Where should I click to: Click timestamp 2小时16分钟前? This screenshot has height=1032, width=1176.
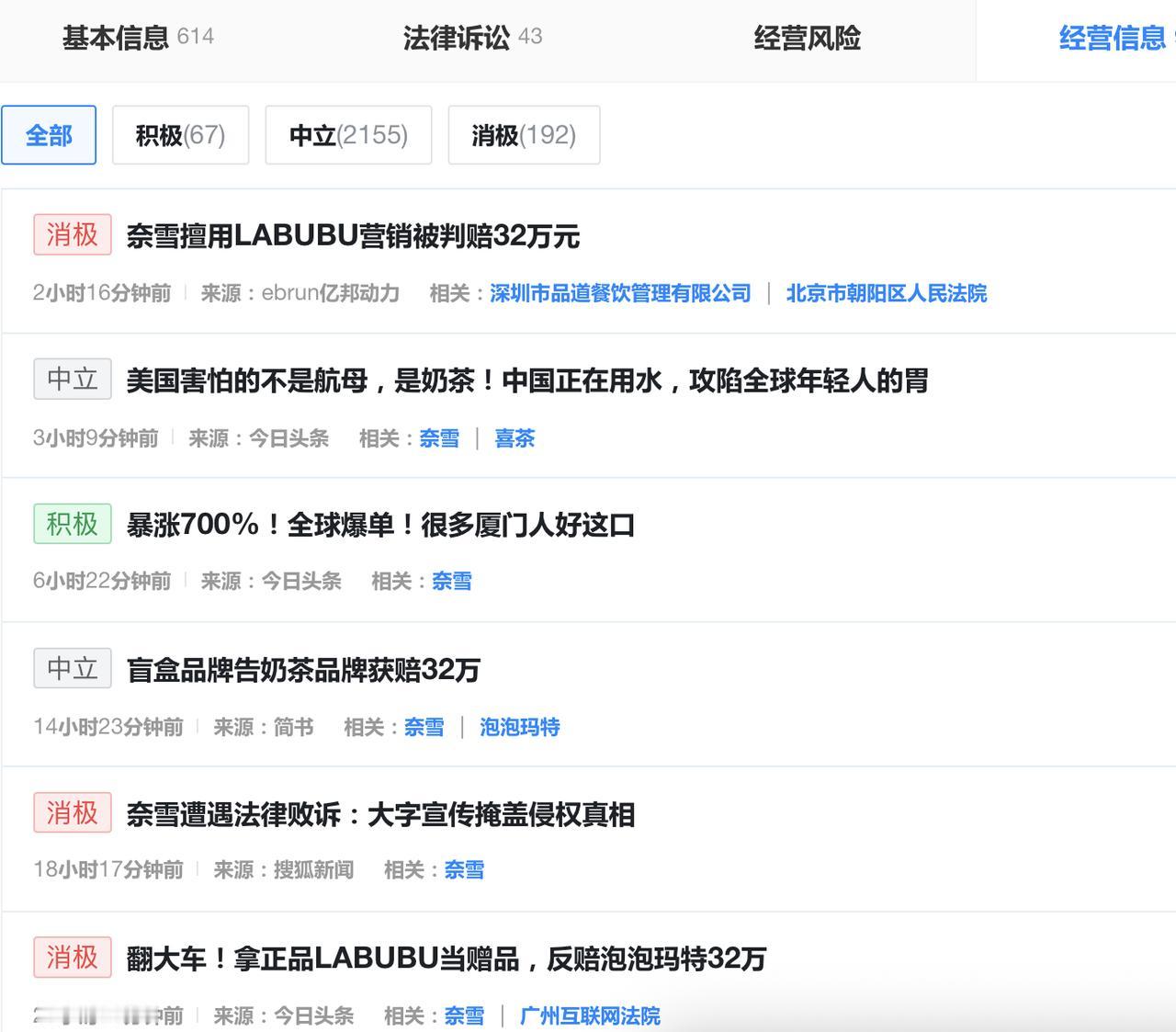pos(102,293)
